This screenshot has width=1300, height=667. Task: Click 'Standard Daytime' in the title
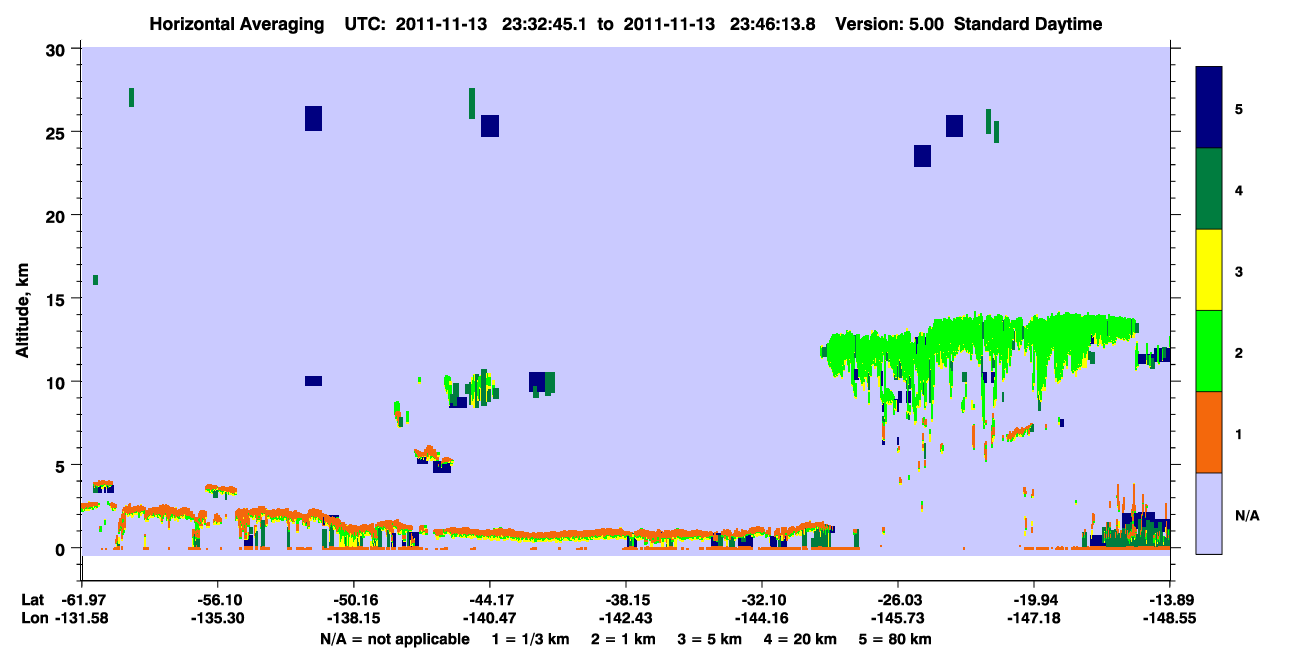point(1028,24)
